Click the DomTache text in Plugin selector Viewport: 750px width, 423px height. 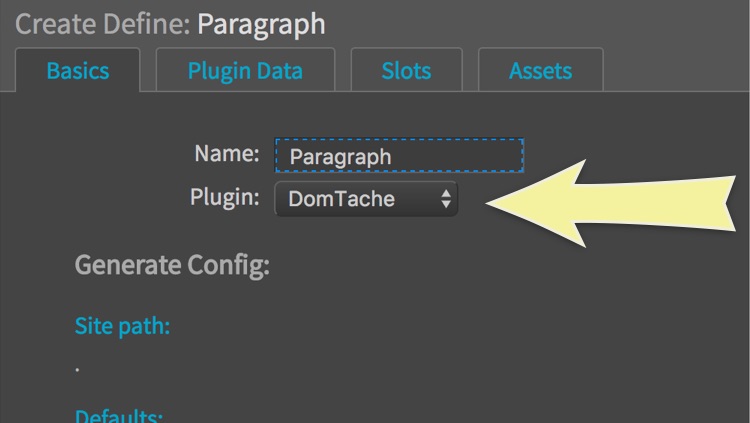[341, 199]
